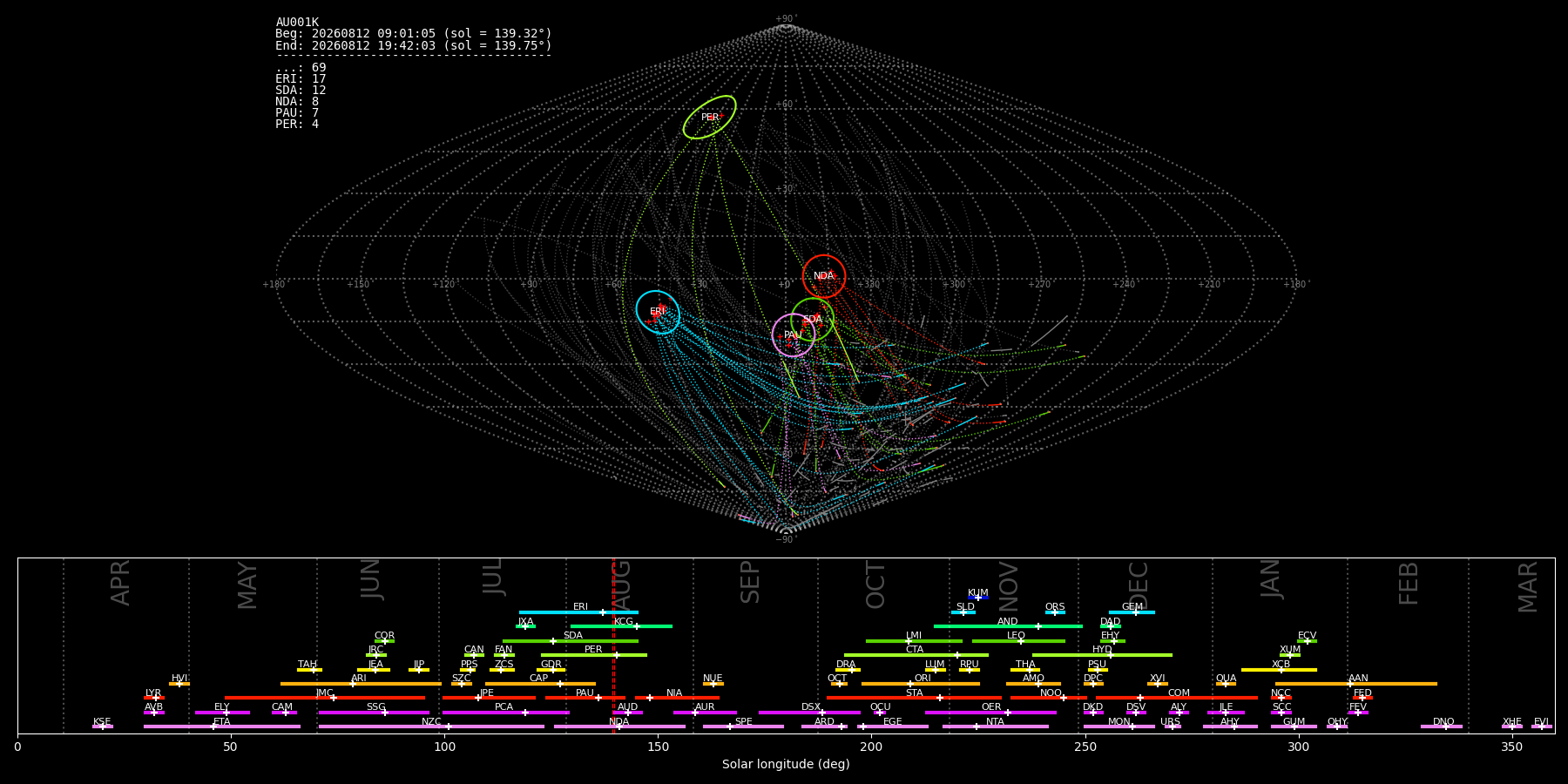Click the Solar longitude axis label

(786, 764)
